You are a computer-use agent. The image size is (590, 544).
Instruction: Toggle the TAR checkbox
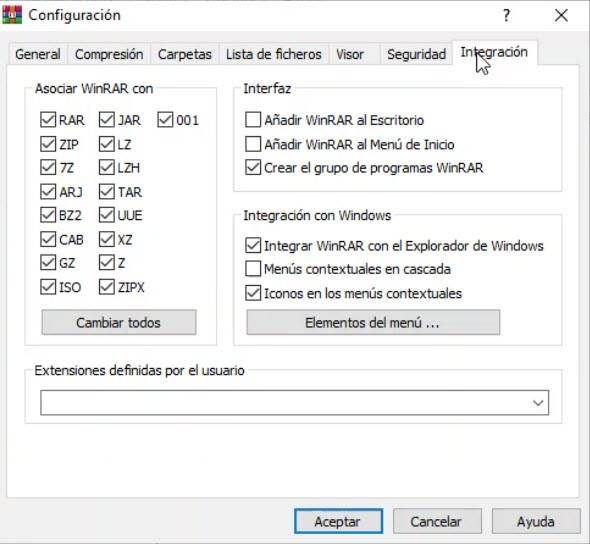(106, 191)
